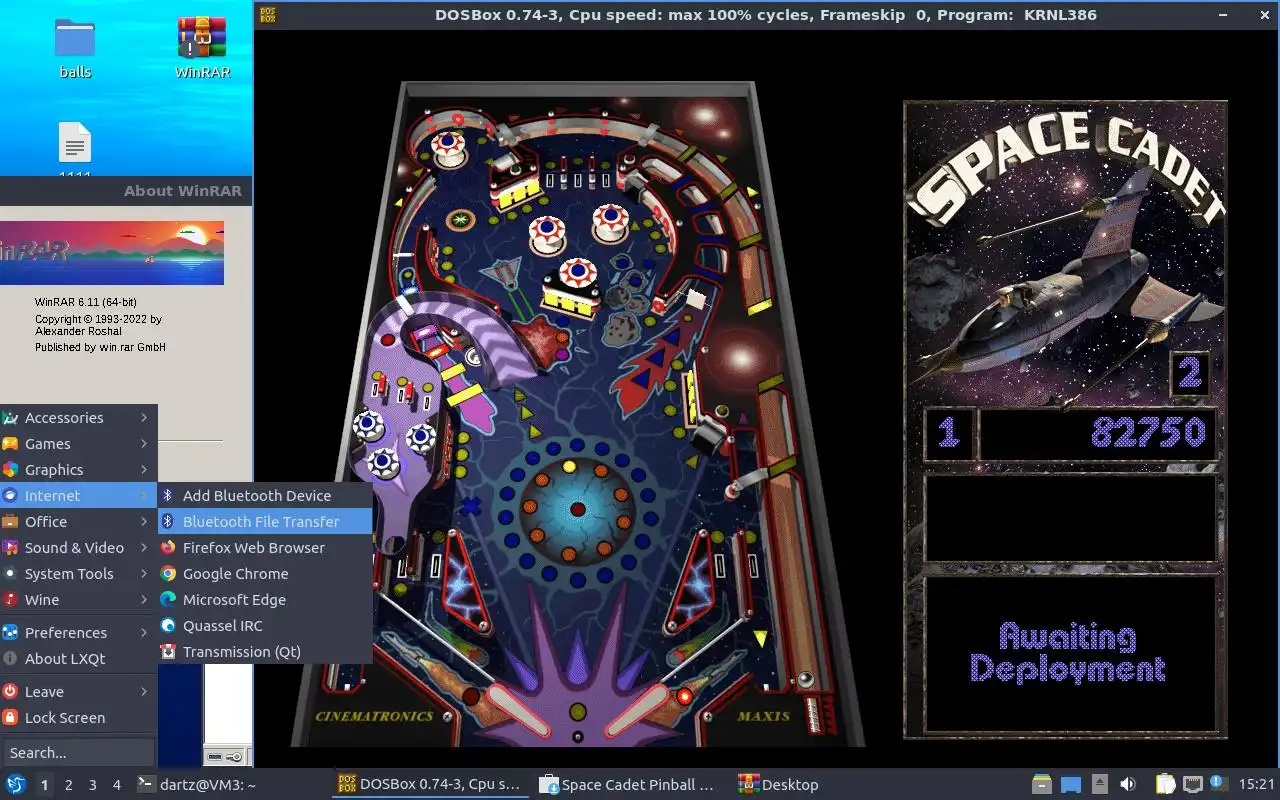Click the Graphics category icon

click(x=10, y=470)
